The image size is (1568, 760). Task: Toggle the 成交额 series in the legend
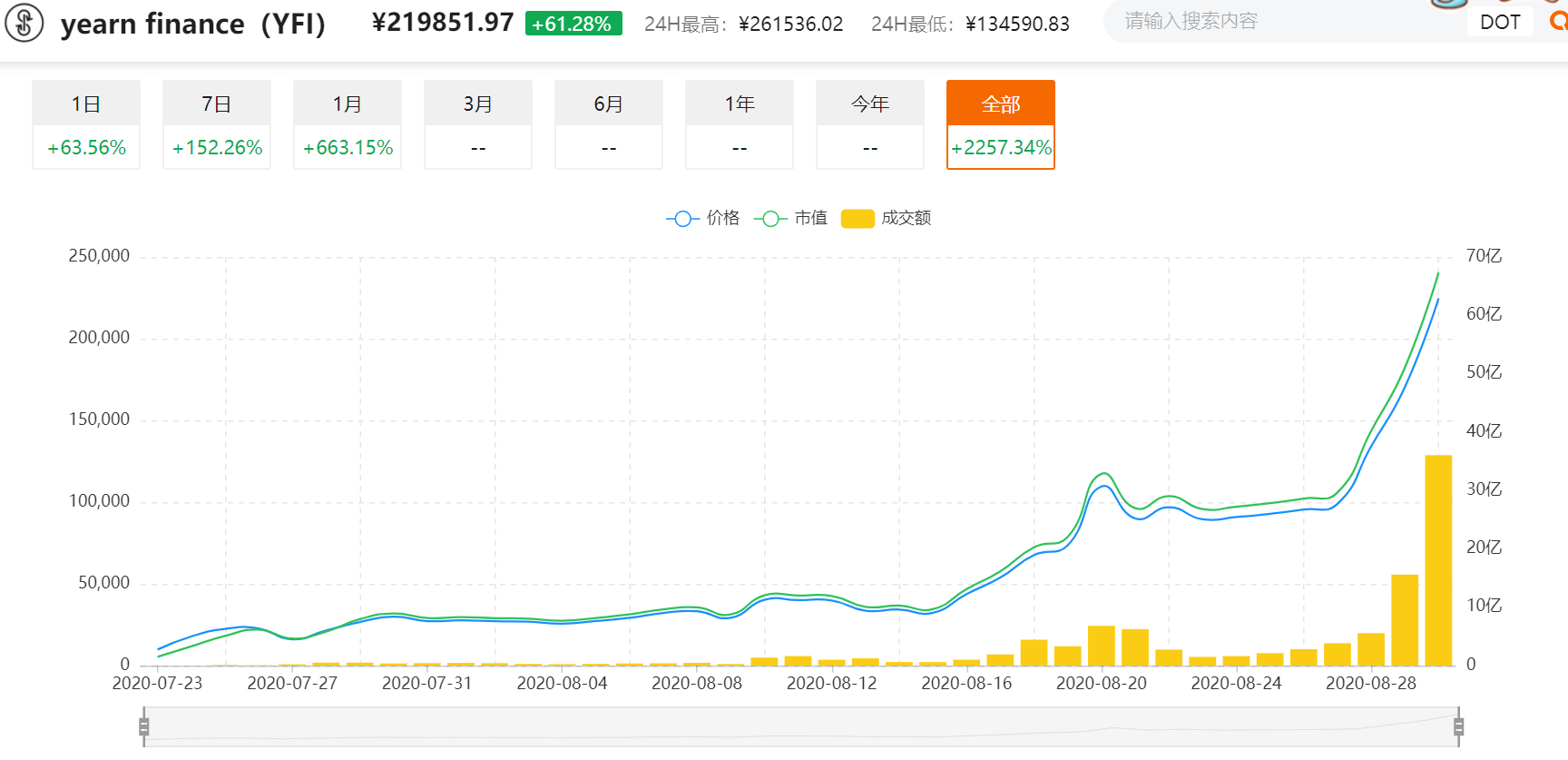coord(887,218)
